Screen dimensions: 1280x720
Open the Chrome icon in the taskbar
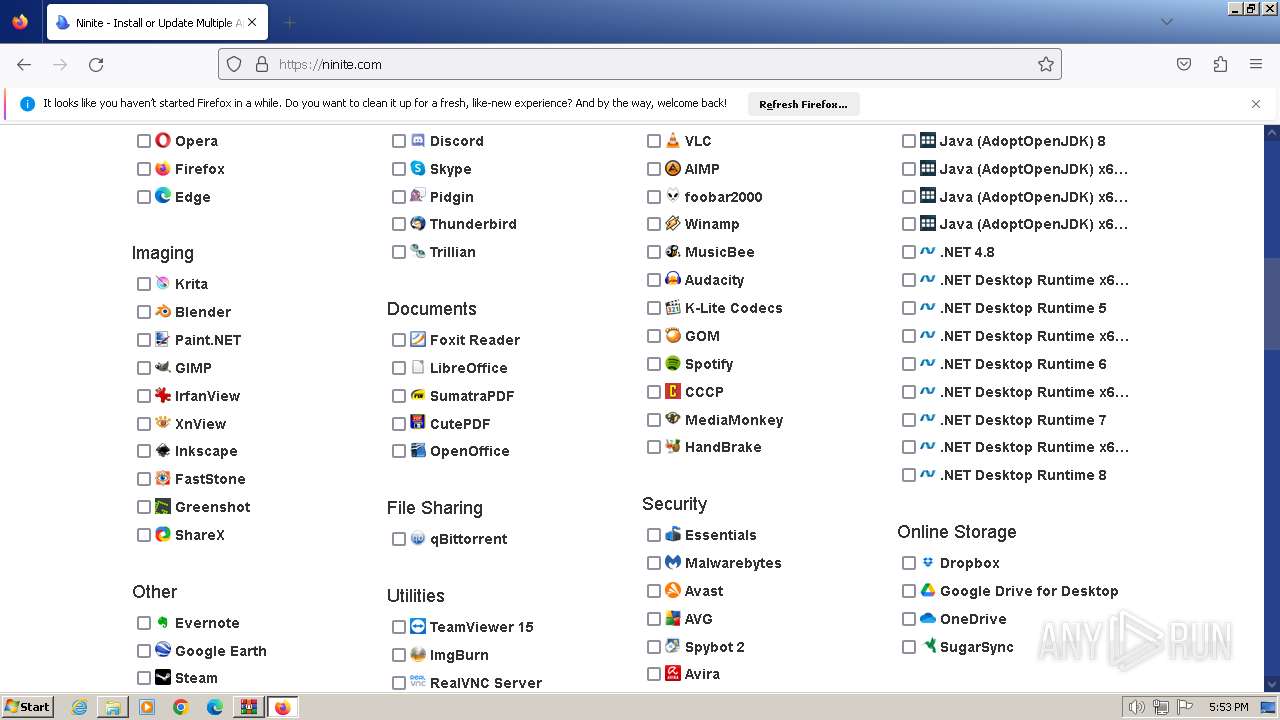coord(181,707)
